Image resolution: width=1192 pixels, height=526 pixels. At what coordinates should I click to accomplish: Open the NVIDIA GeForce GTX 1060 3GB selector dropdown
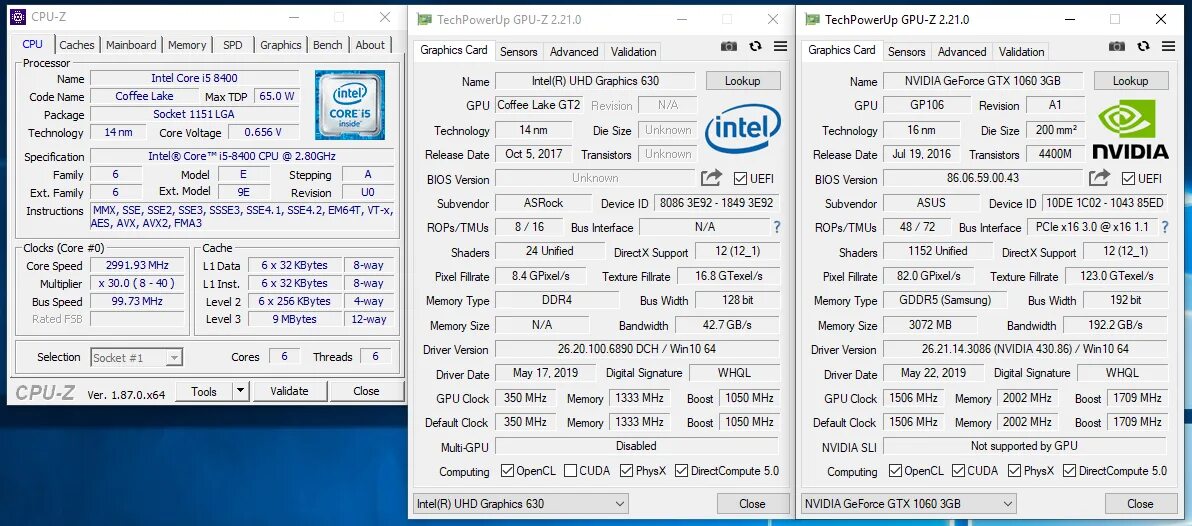point(909,503)
